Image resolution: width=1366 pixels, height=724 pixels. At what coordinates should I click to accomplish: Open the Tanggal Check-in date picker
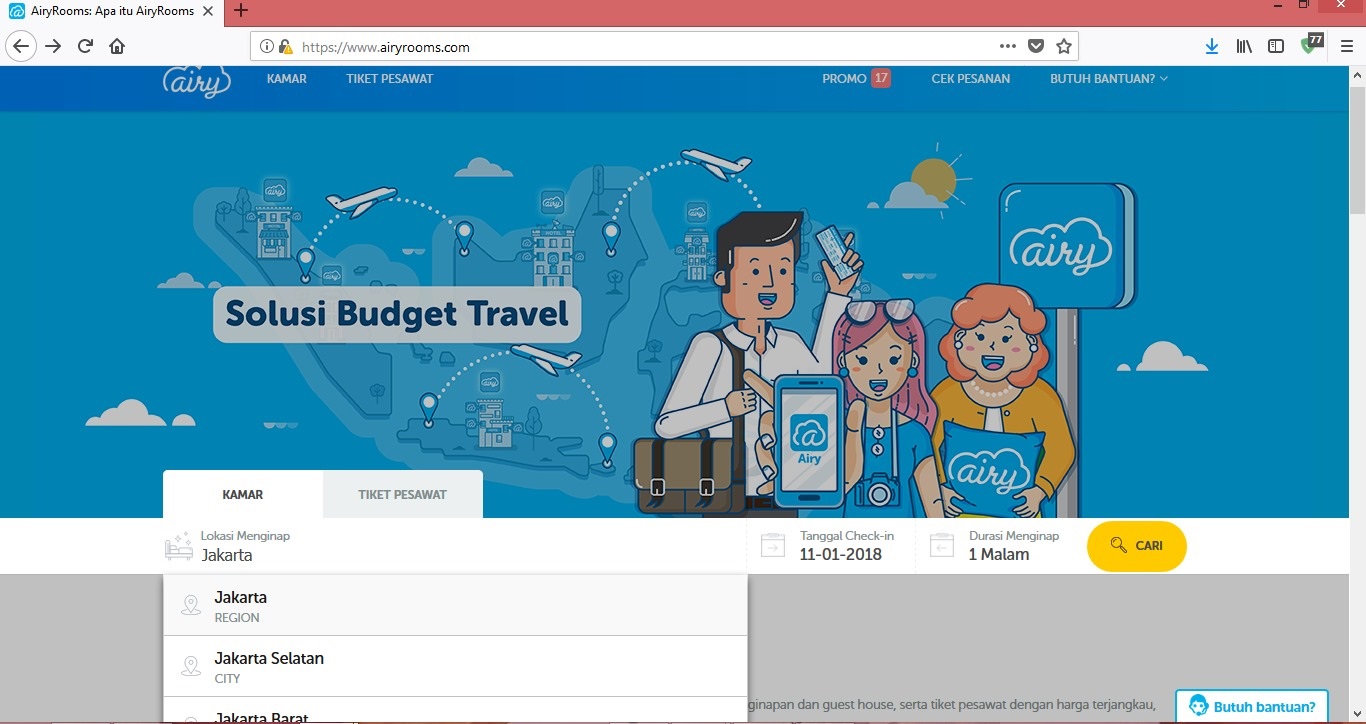[840, 546]
